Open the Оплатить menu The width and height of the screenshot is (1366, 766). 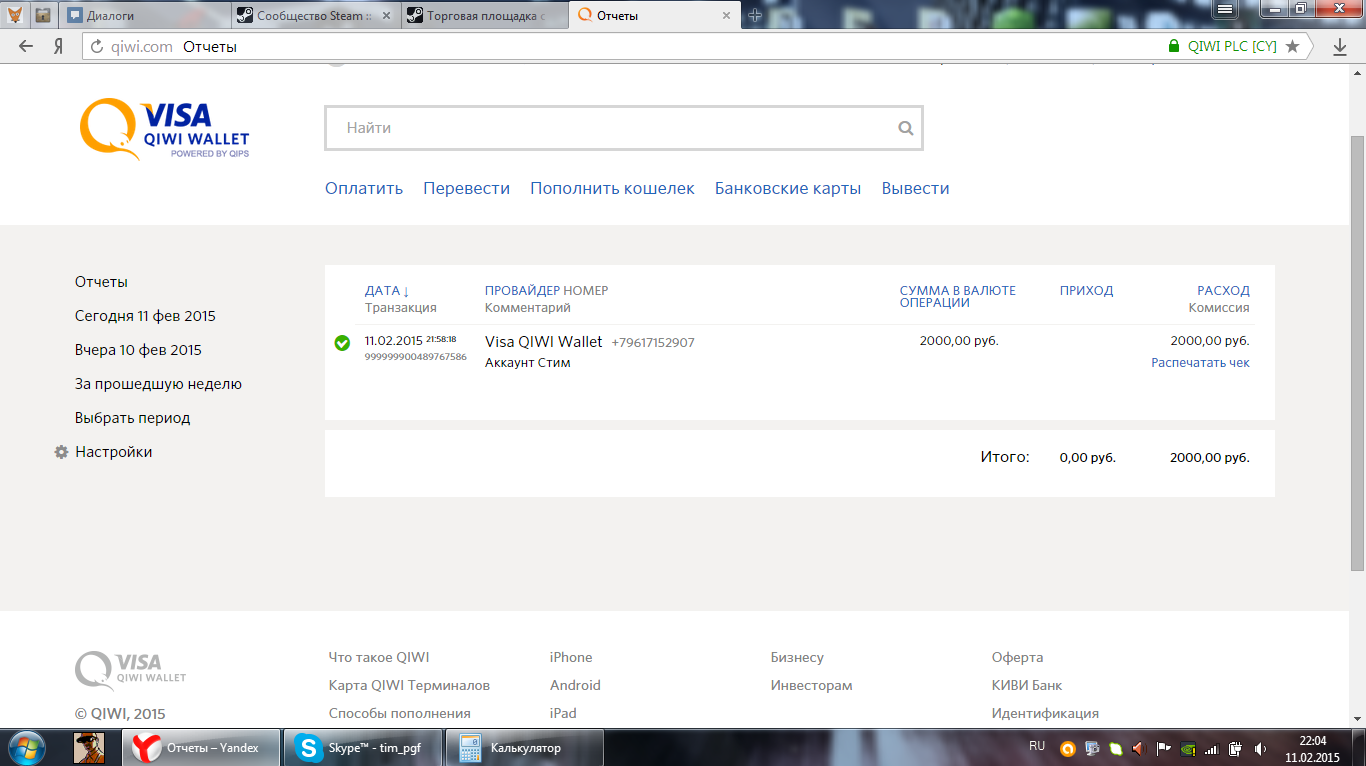(x=364, y=188)
